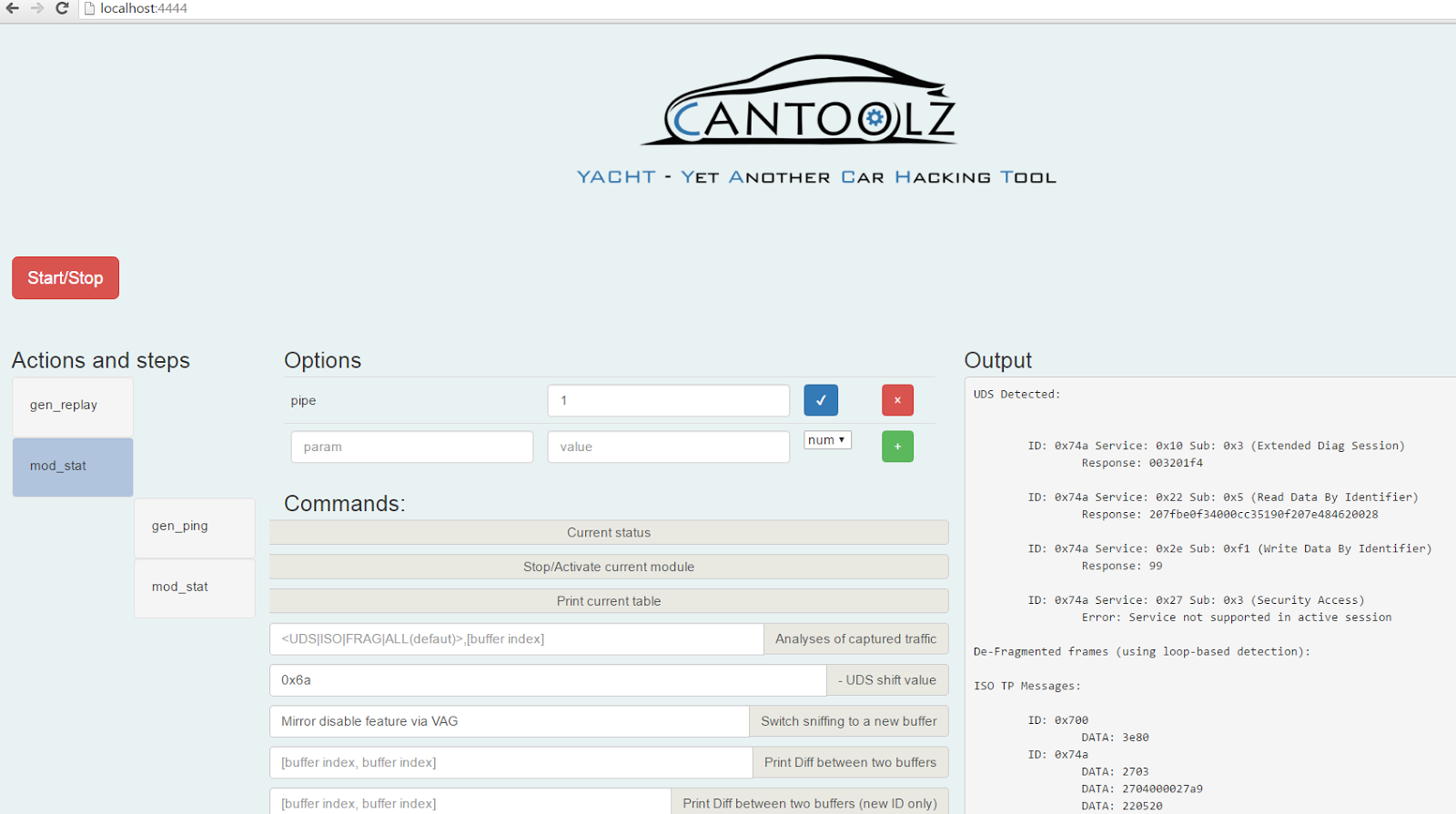Image resolution: width=1456 pixels, height=814 pixels.
Task: Click Print Diff between two buffers
Action: tap(851, 763)
